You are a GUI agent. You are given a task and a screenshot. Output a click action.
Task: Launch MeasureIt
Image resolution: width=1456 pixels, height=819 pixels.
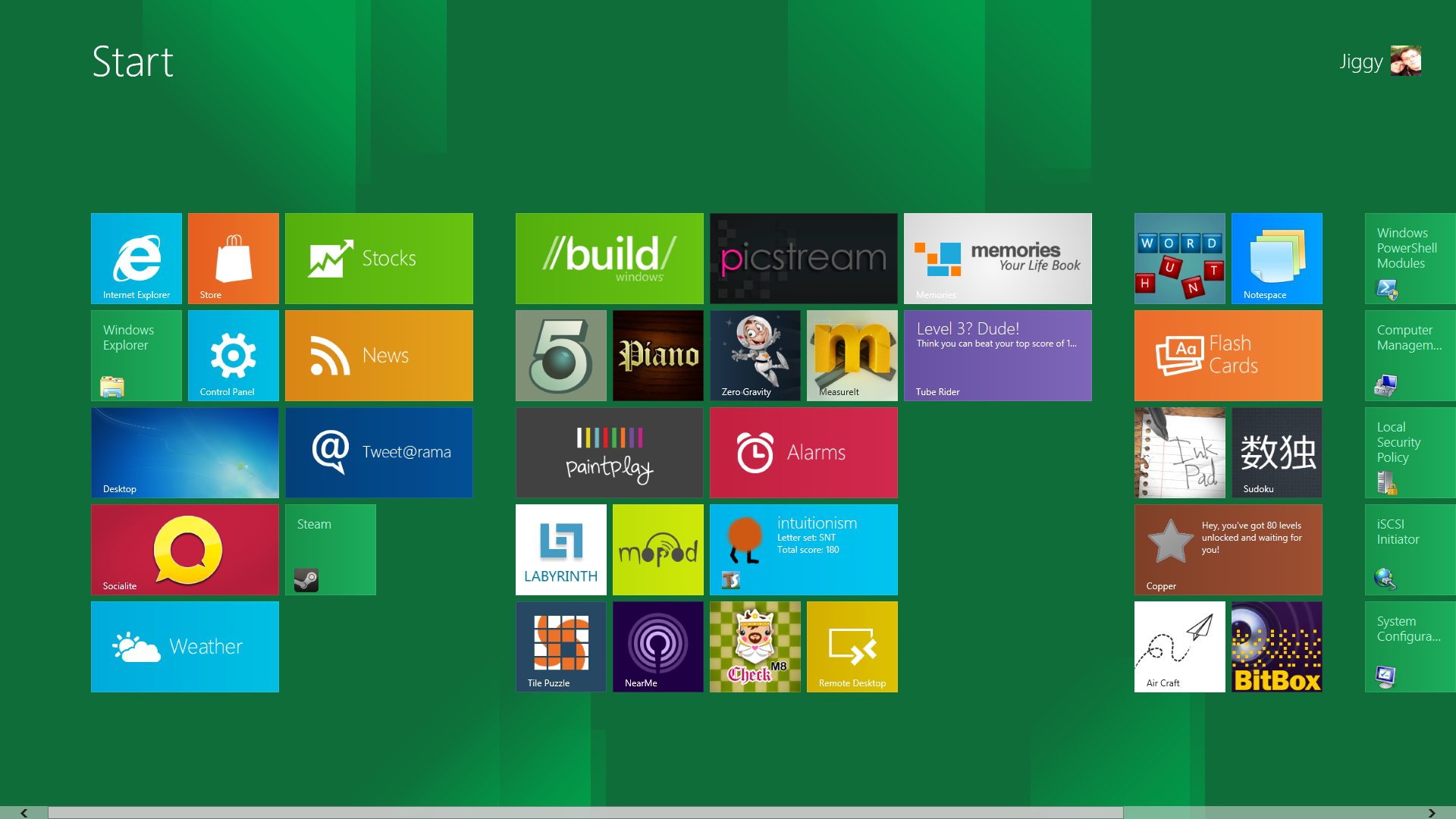click(x=852, y=355)
